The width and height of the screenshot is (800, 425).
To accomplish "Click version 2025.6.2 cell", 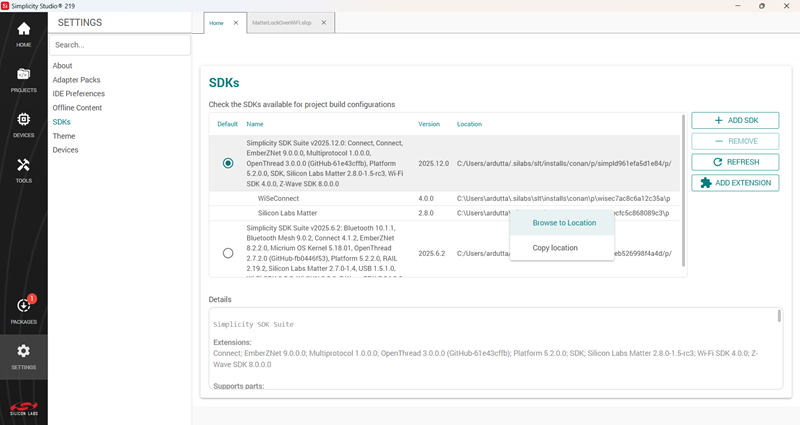I will tap(432, 254).
